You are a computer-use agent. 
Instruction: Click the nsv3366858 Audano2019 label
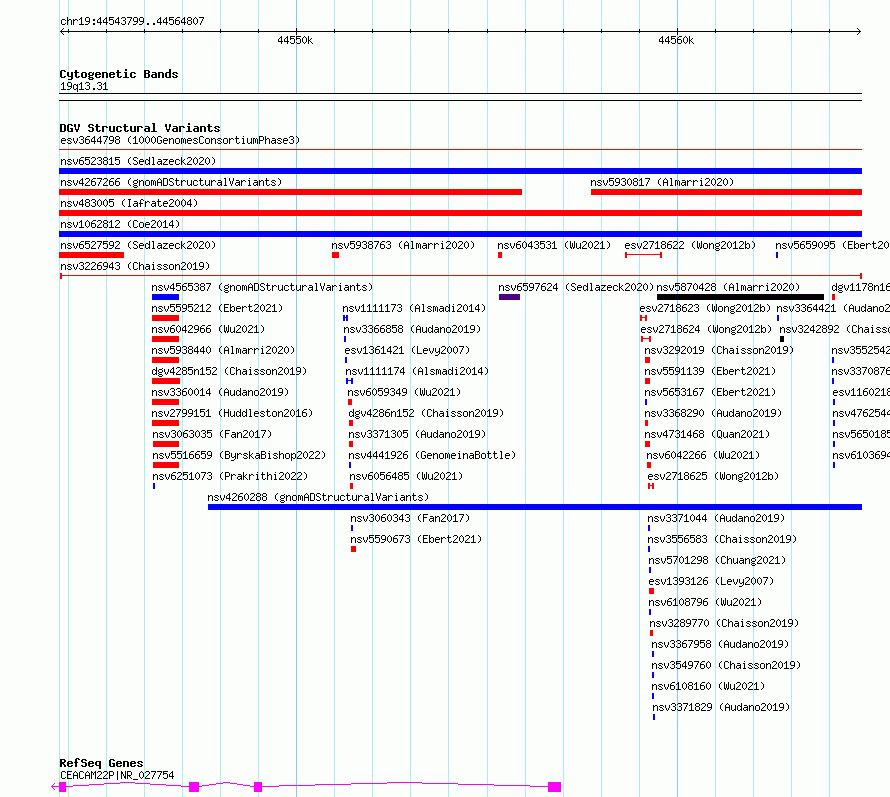[412, 329]
